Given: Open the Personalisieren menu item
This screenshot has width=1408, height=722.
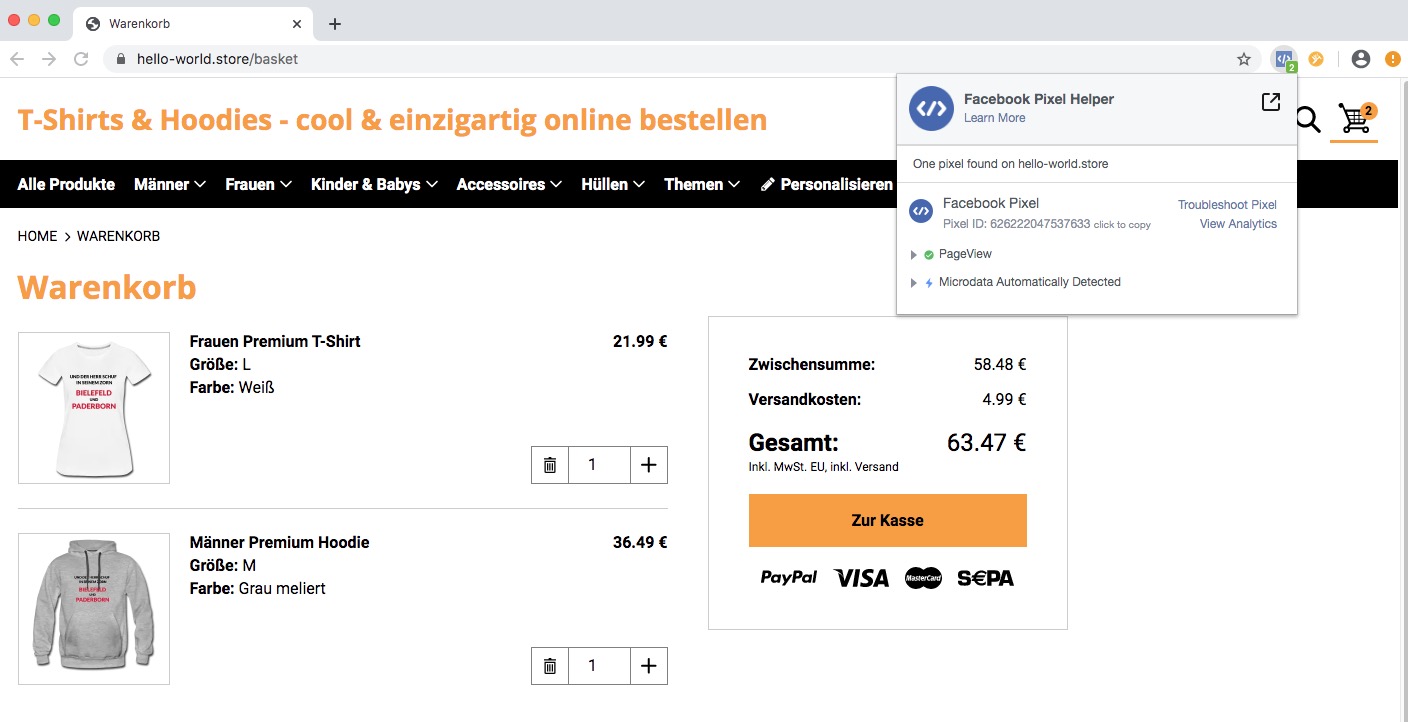Looking at the screenshot, I should [827, 184].
